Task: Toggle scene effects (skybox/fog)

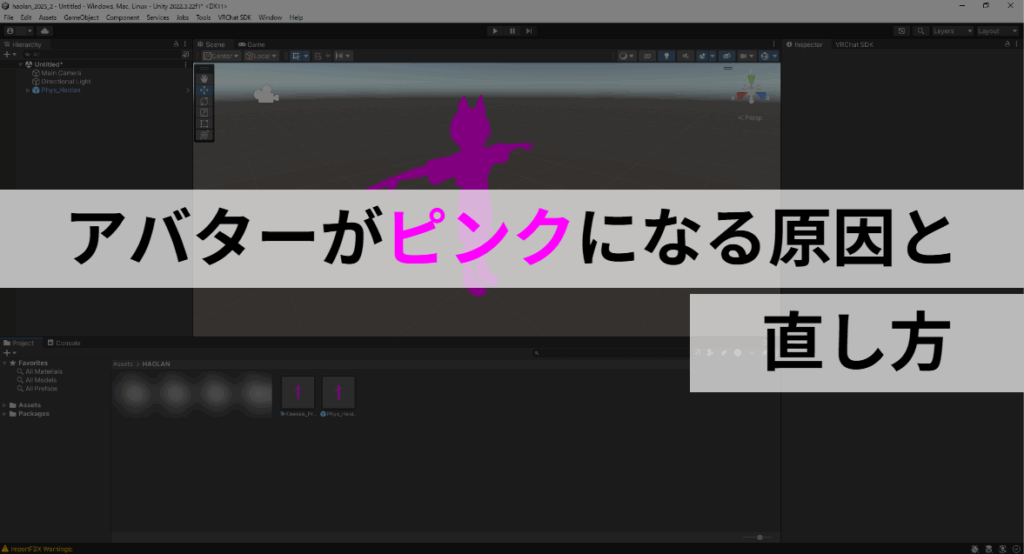Action: (705, 56)
